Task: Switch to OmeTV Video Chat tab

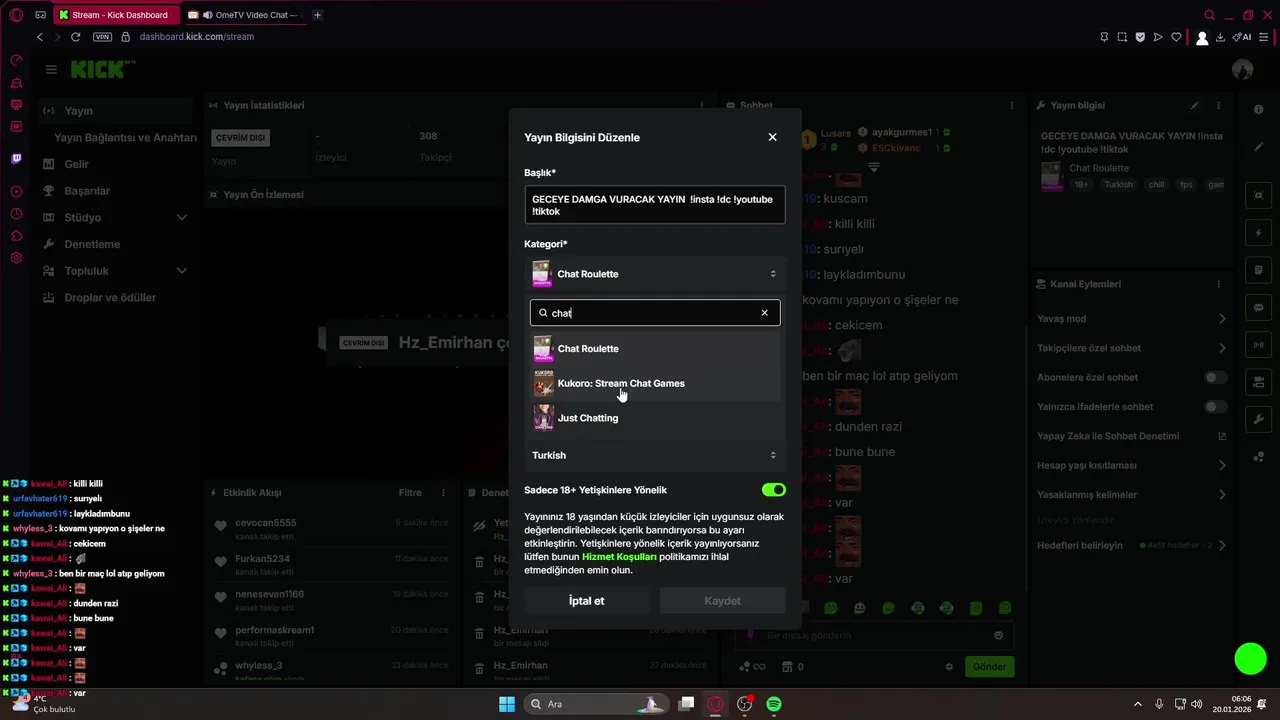Action: (244, 15)
